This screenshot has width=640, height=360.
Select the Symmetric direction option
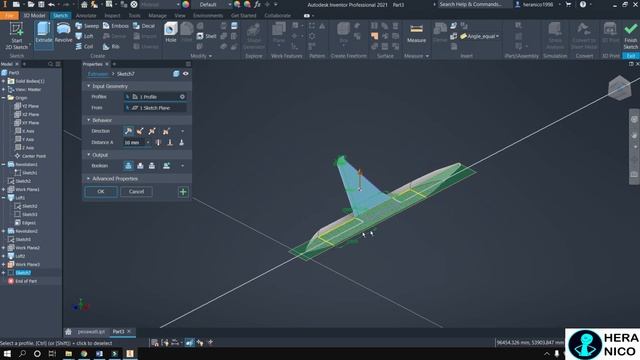[x=152, y=131]
